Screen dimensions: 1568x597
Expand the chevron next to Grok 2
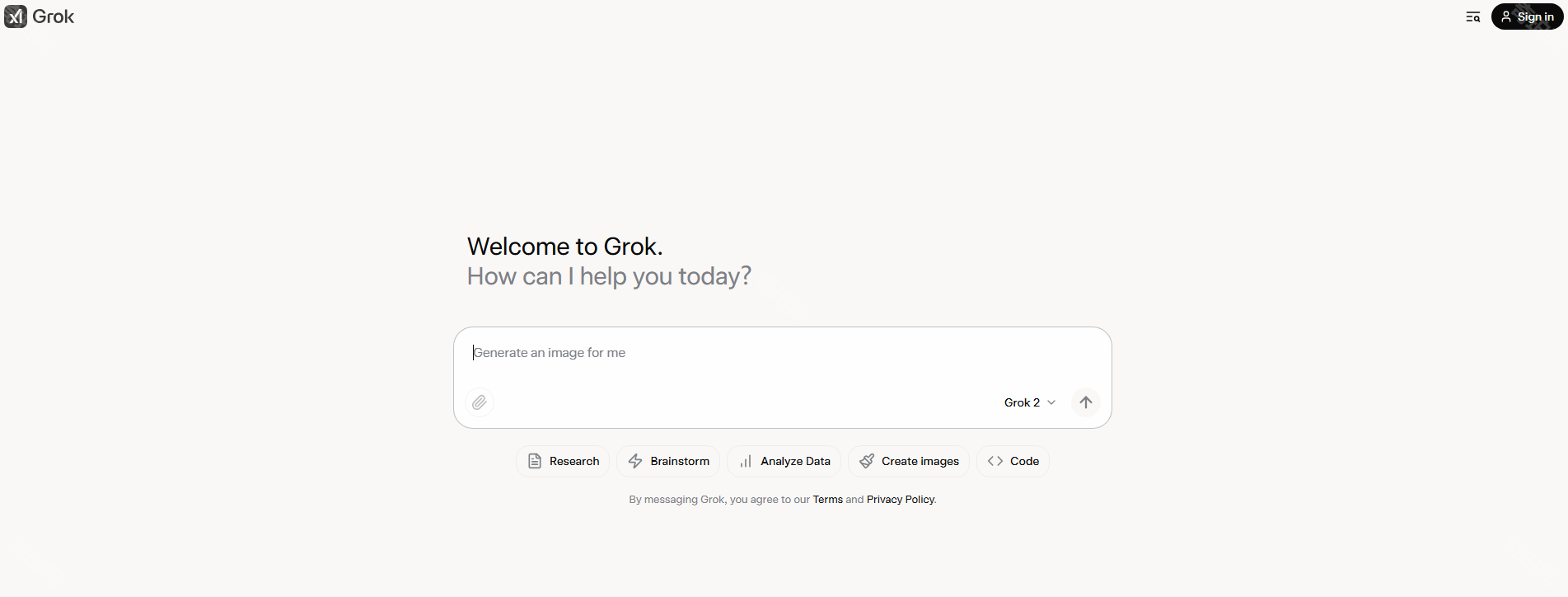click(1051, 402)
